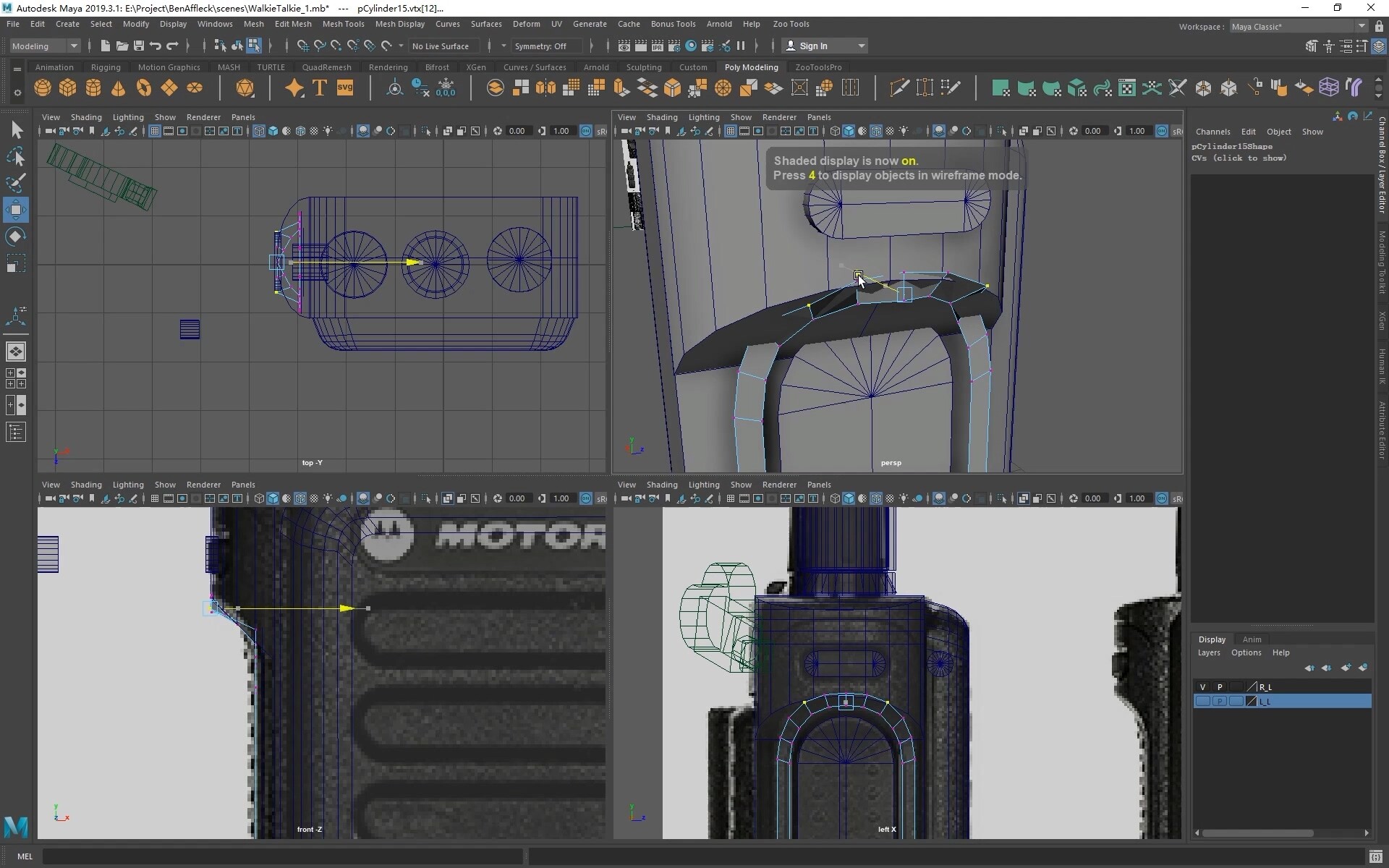
Task: Open the Modeling menu set dropdown
Action: [45, 46]
